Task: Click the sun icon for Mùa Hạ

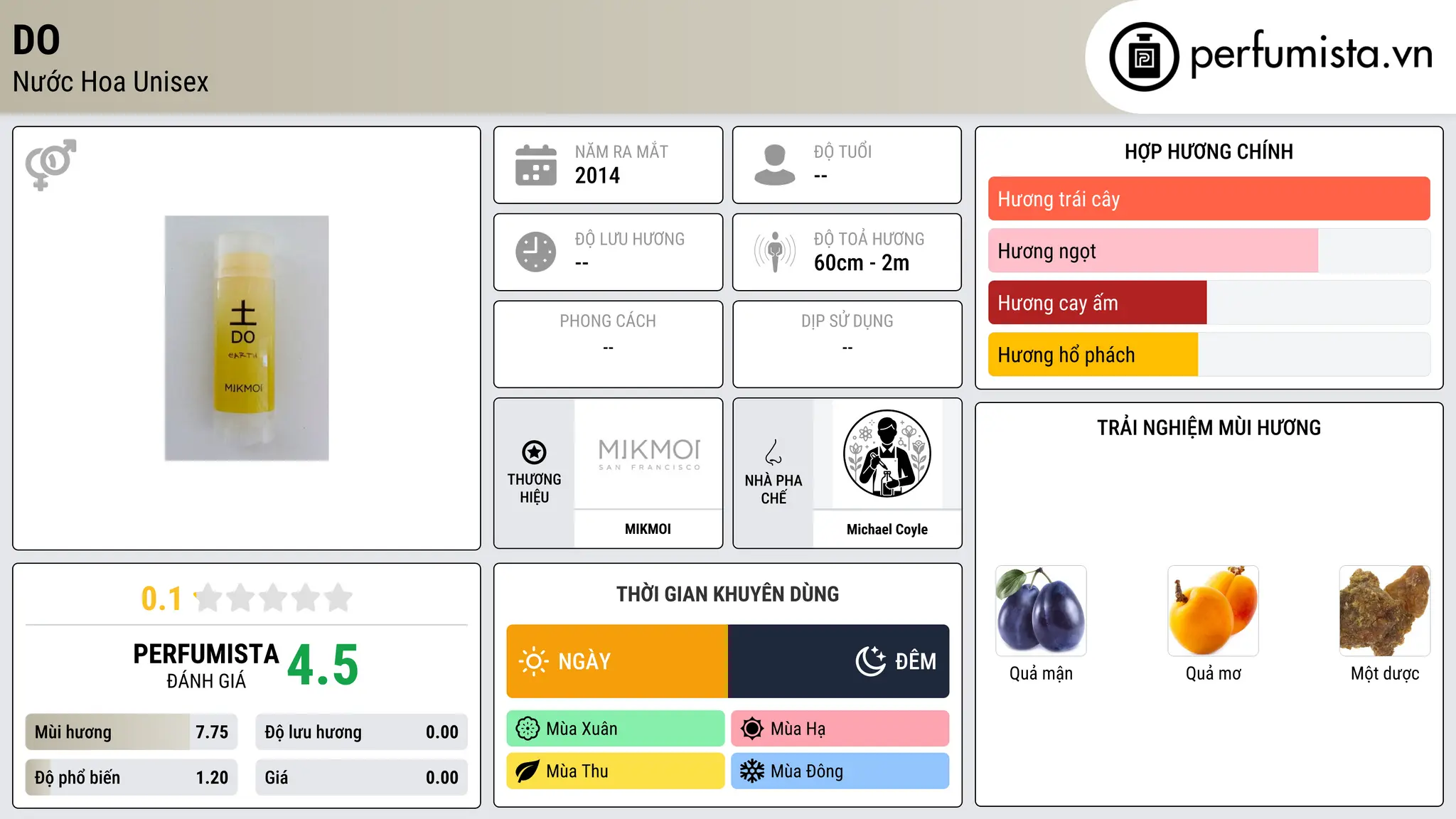Action: click(x=751, y=729)
